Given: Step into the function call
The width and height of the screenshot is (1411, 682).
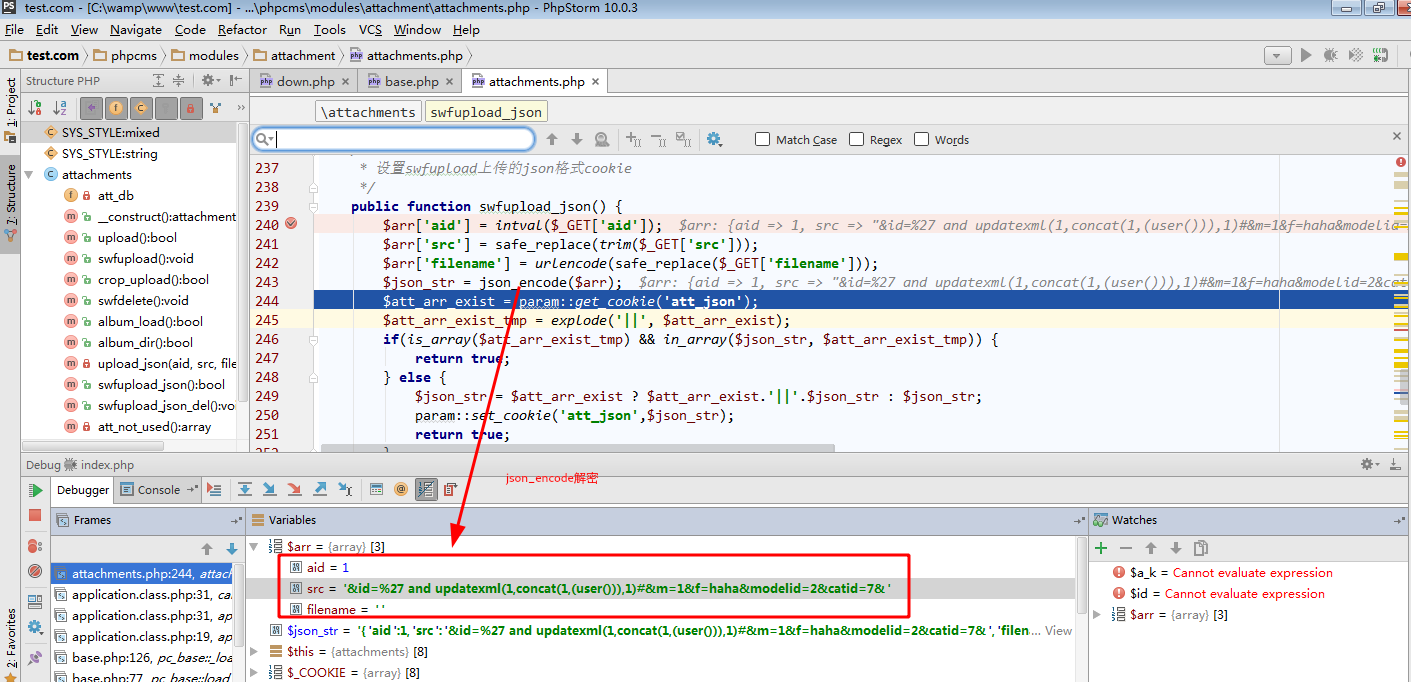Looking at the screenshot, I should click(x=271, y=489).
